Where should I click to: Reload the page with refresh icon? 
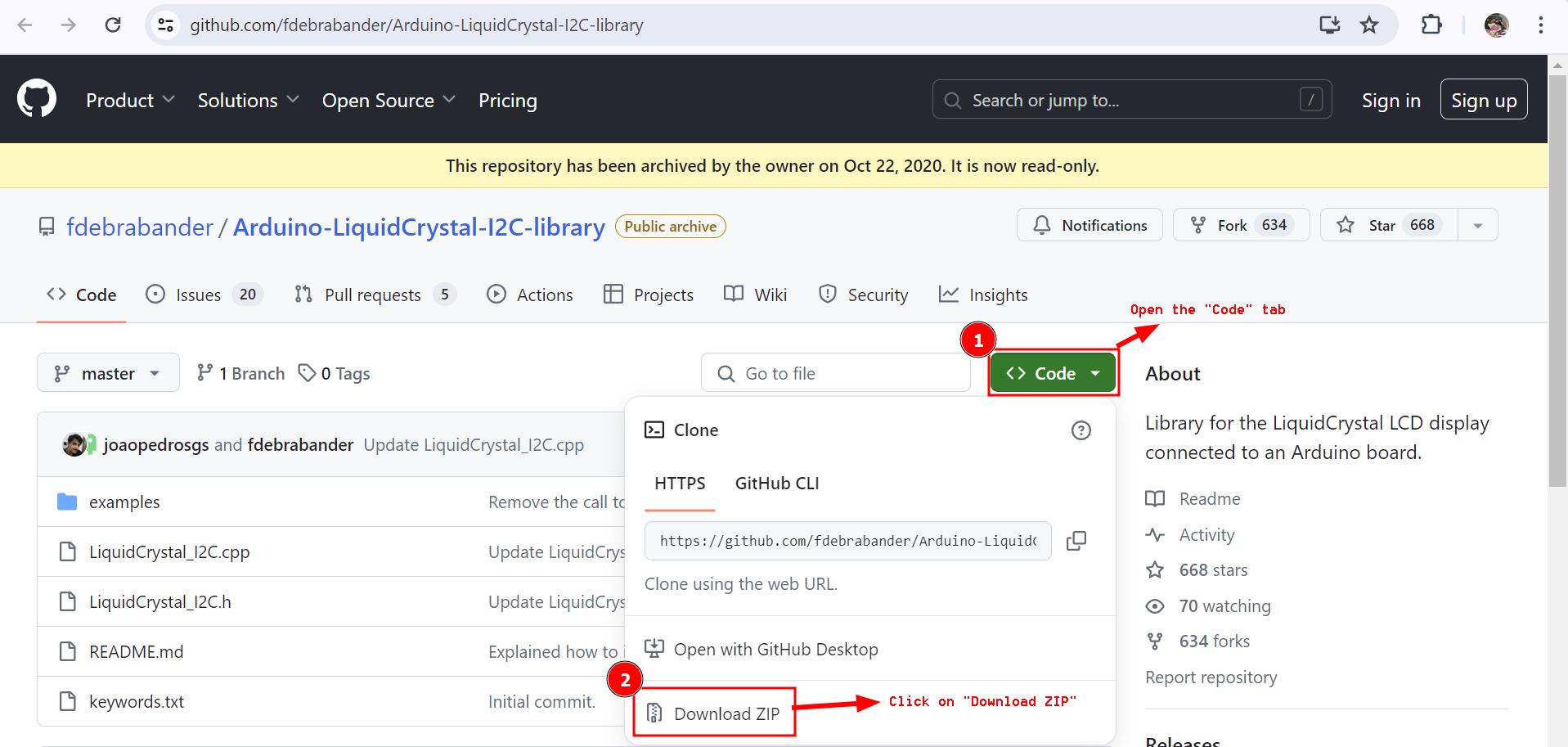pos(113,25)
